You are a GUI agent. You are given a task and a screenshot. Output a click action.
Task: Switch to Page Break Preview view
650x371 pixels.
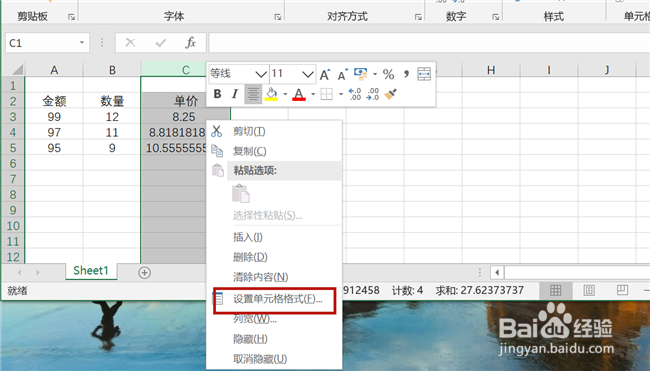[622, 290]
